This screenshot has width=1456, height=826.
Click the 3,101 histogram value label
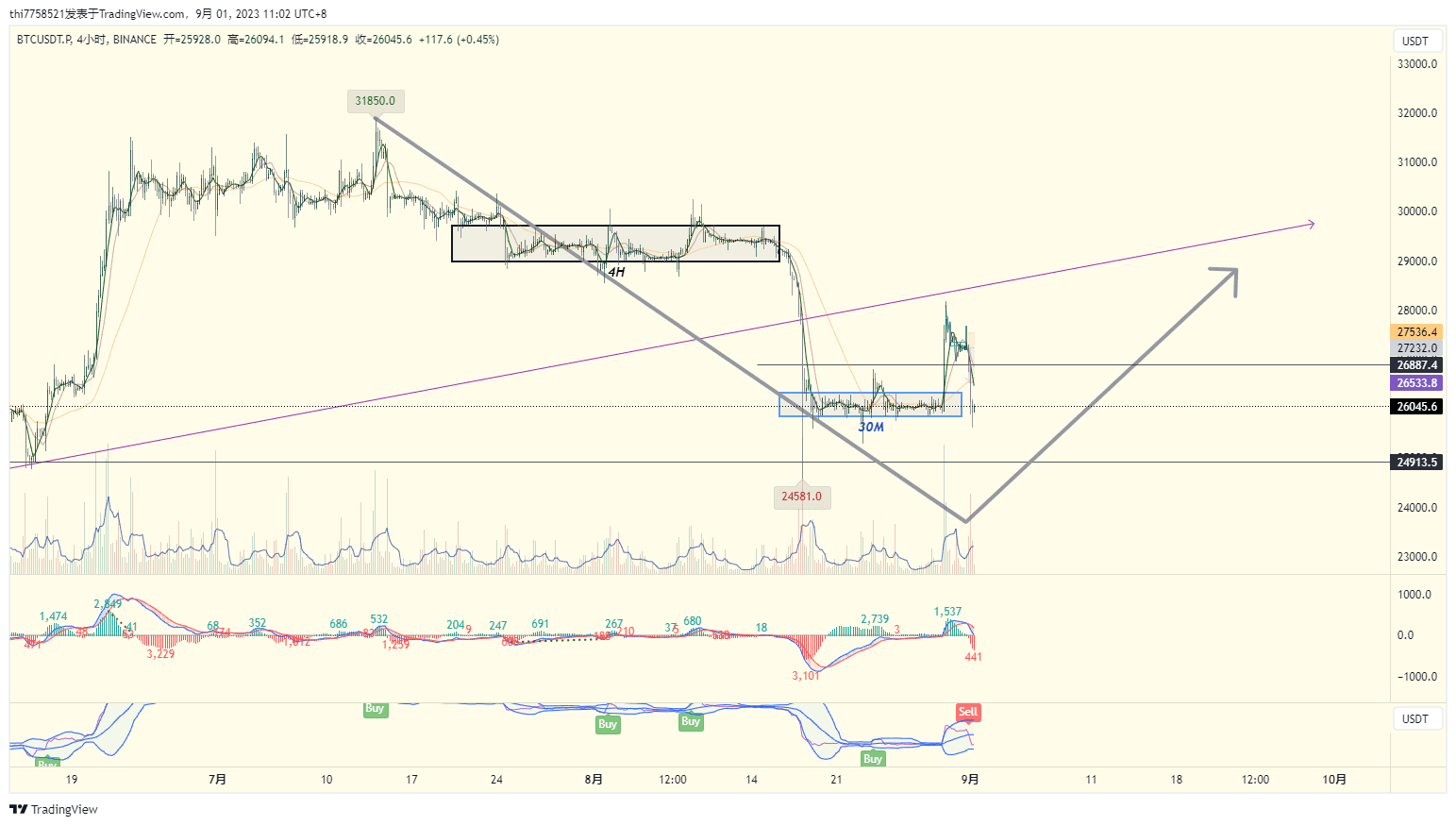pos(806,676)
